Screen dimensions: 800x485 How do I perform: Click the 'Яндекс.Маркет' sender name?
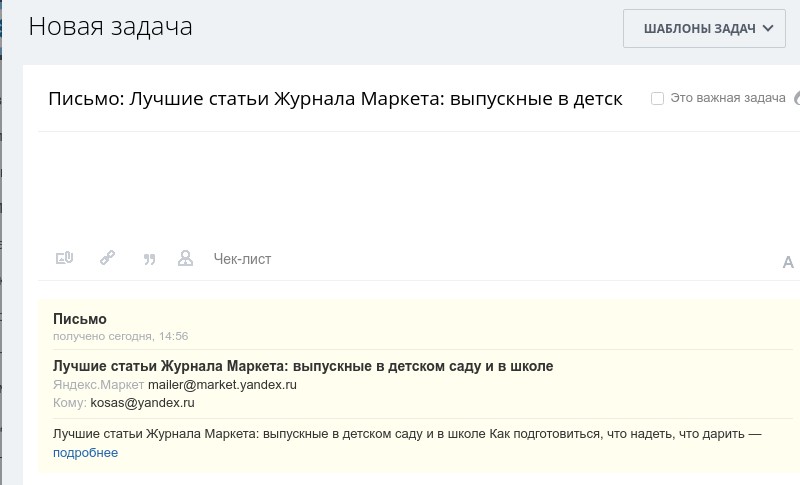(x=98, y=385)
